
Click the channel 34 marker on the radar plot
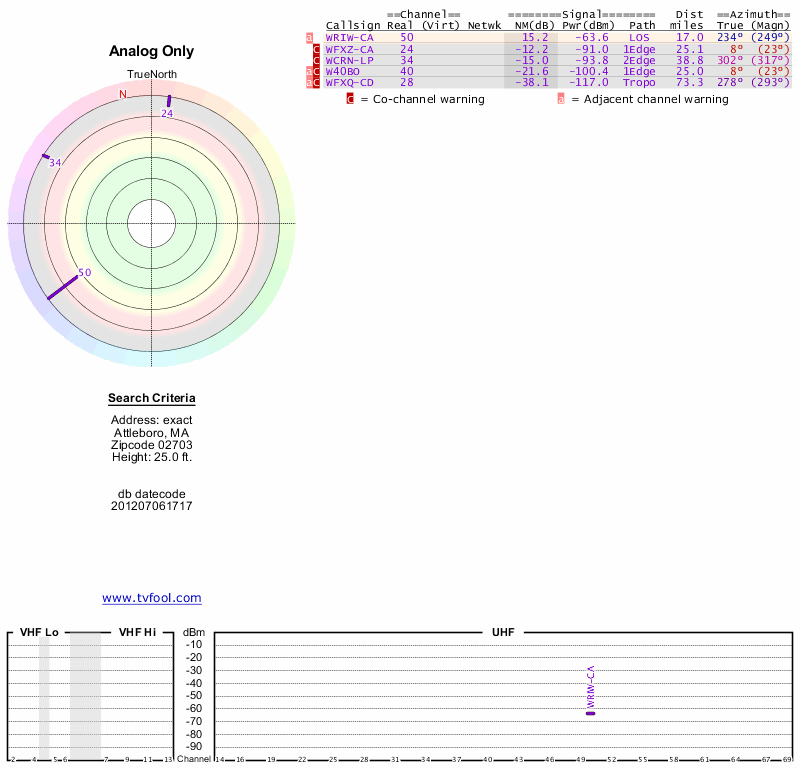45,157
